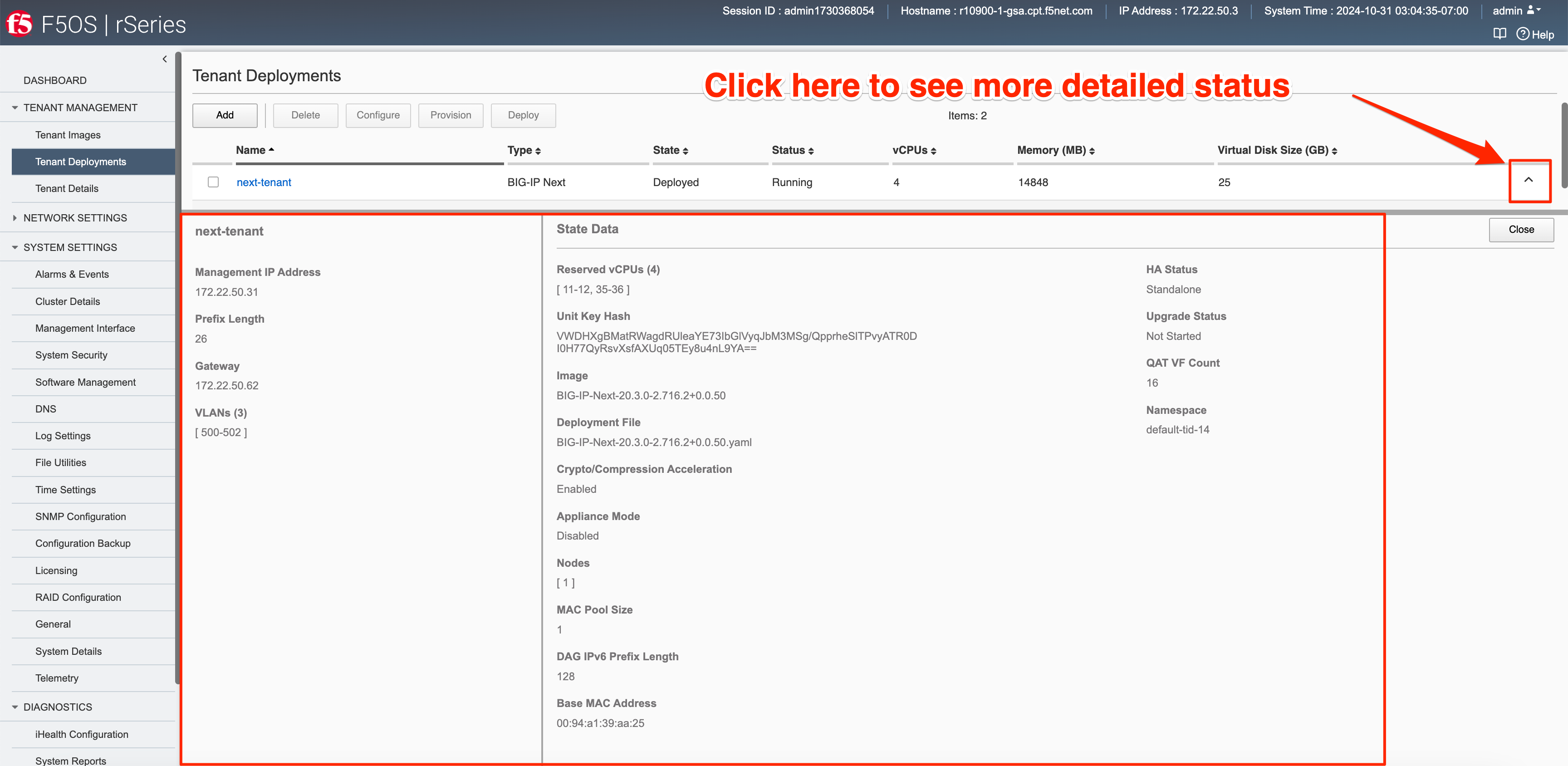The height and width of the screenshot is (766, 1568).
Task: Open Tenant Deployments page
Action: [x=93, y=162]
